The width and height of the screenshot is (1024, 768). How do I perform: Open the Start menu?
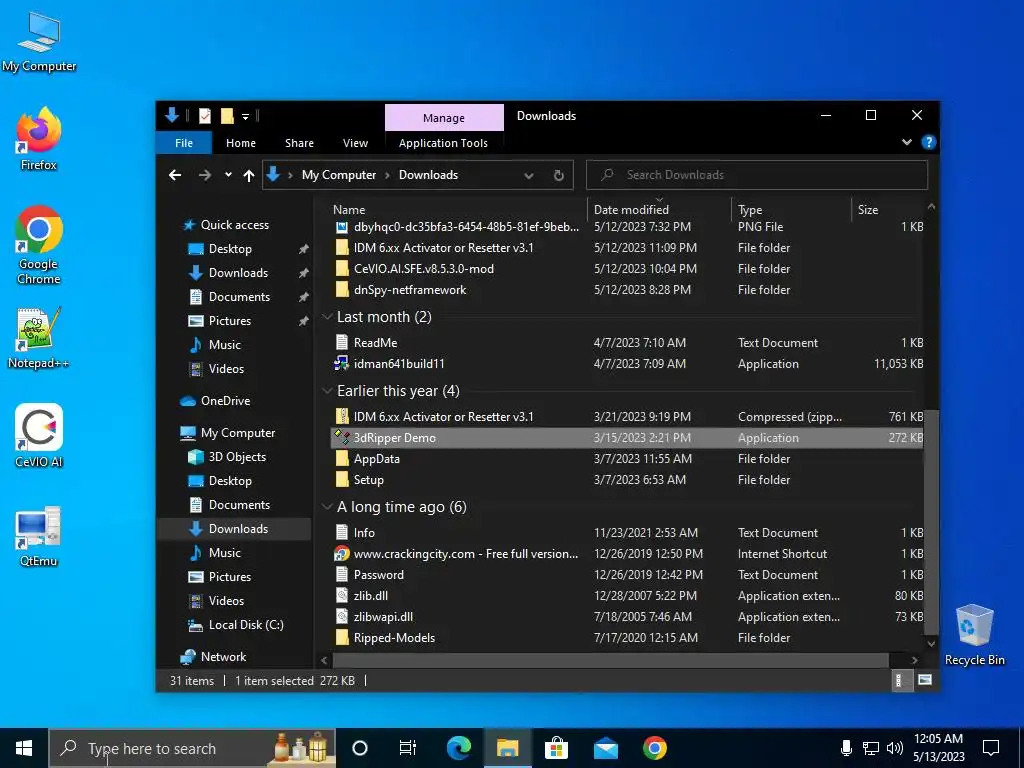pyautogui.click(x=24, y=748)
